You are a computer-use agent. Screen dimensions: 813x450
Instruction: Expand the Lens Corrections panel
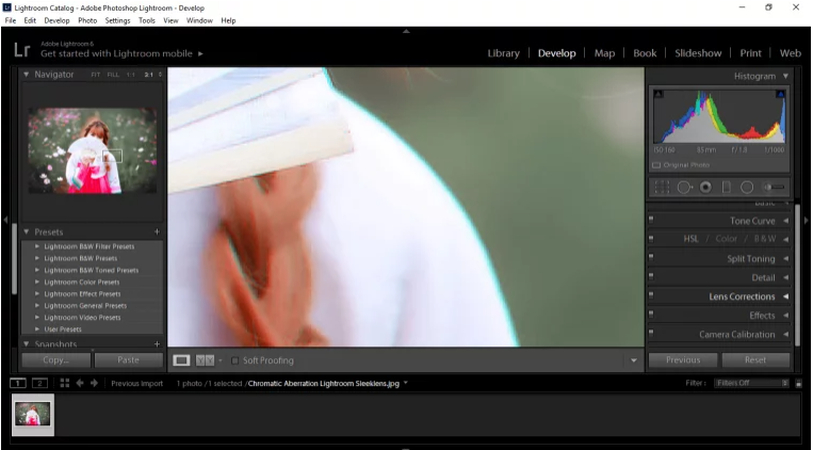coord(786,297)
